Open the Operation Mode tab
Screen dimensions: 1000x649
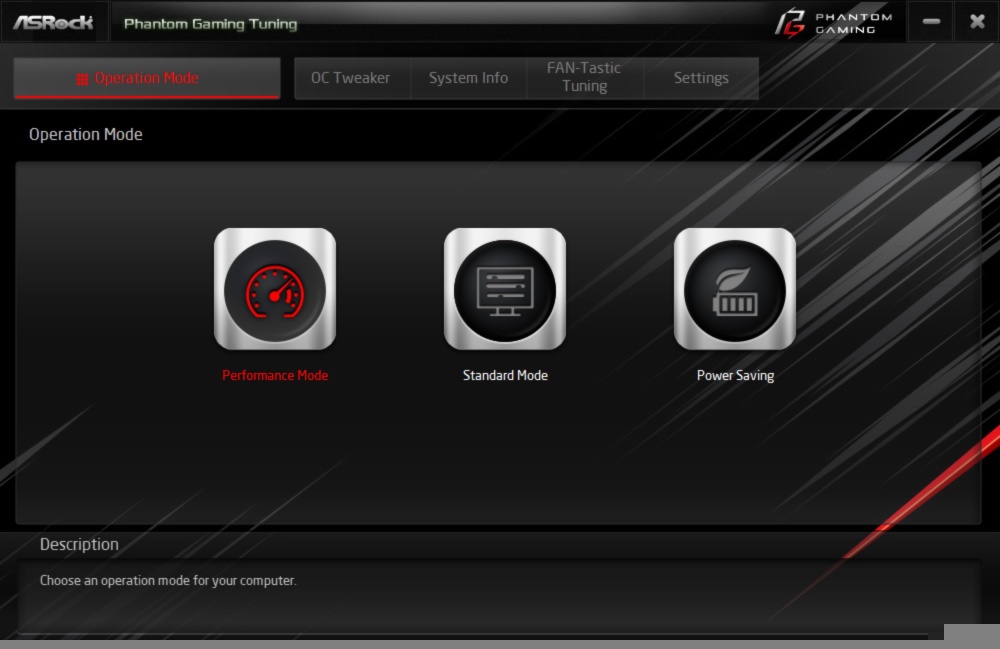(147, 78)
